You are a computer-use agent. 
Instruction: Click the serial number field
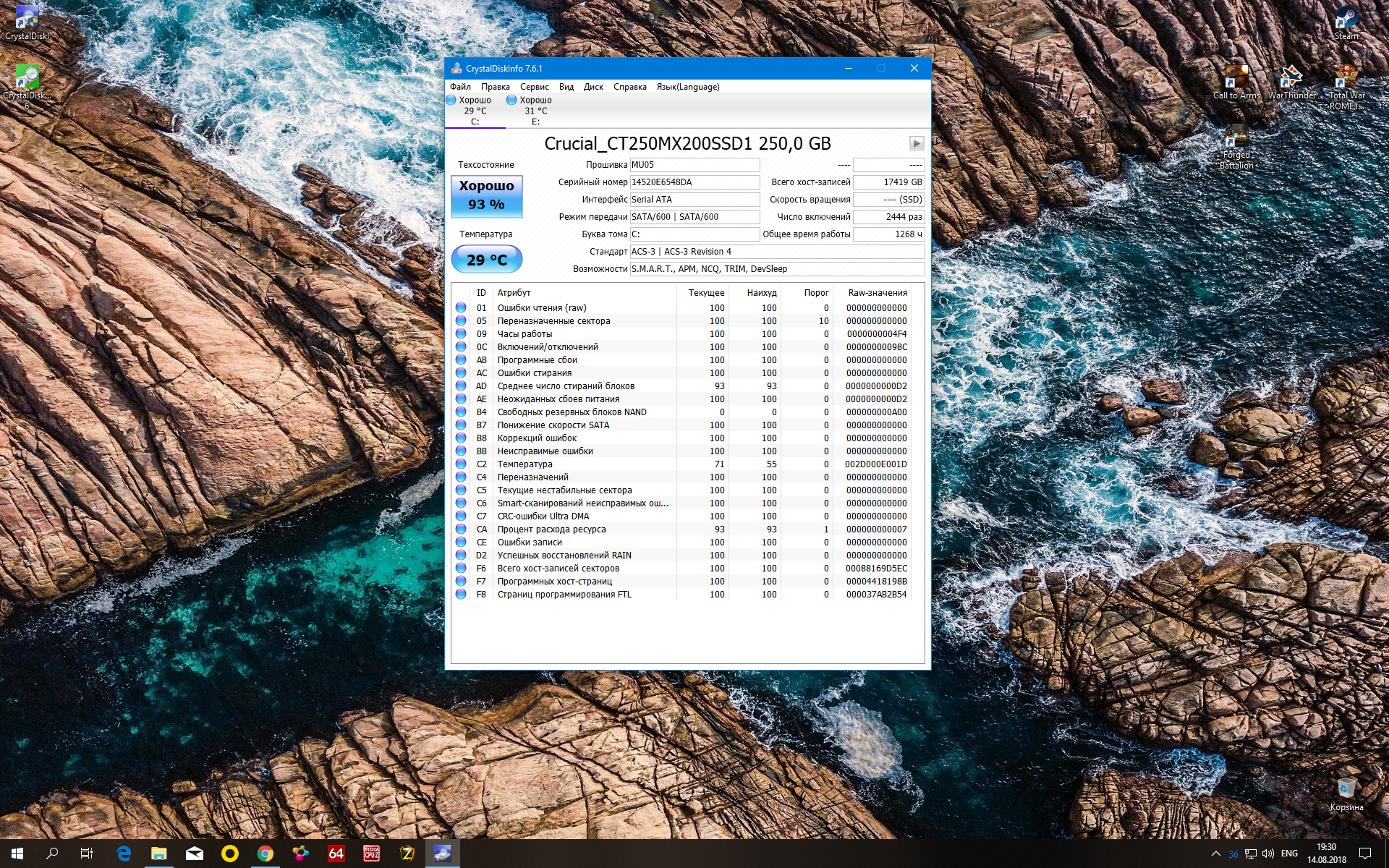694,182
